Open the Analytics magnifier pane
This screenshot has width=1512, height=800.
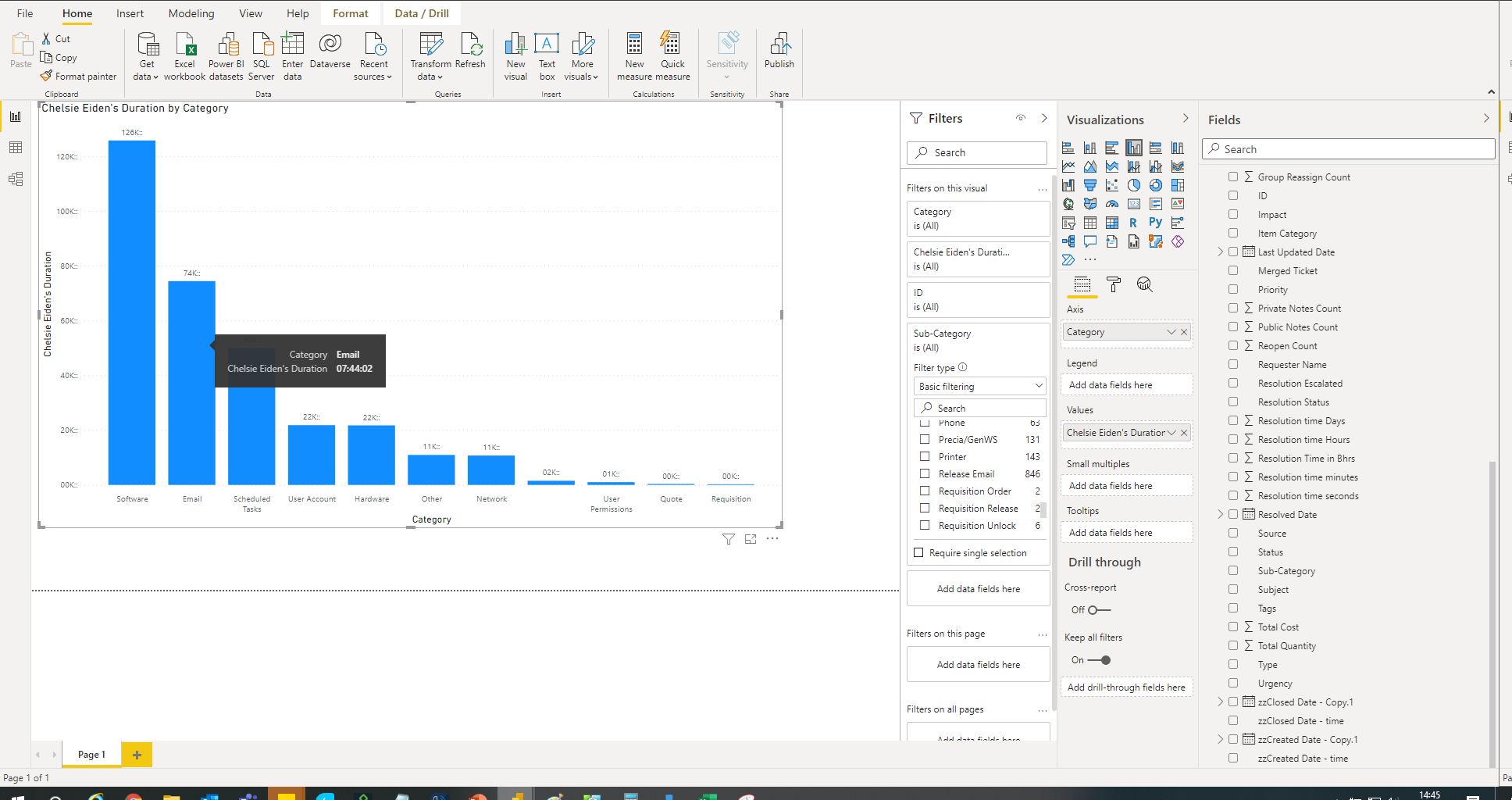coord(1145,284)
